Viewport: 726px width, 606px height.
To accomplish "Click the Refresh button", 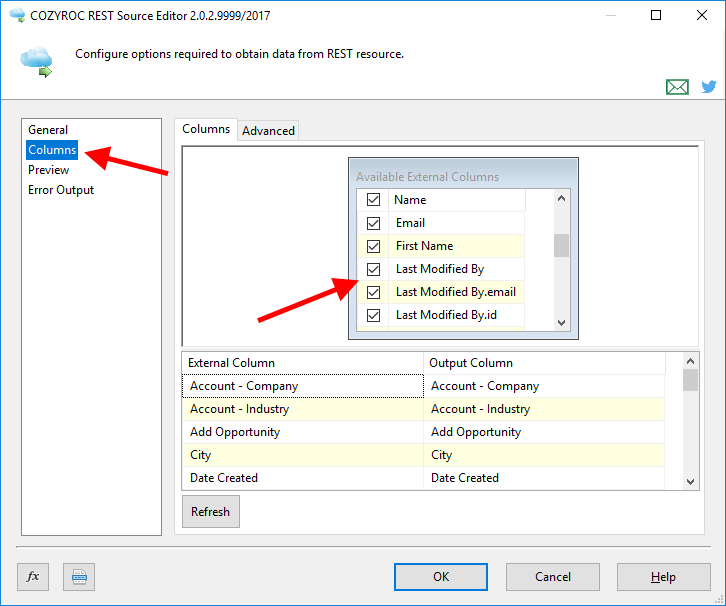I will (211, 512).
